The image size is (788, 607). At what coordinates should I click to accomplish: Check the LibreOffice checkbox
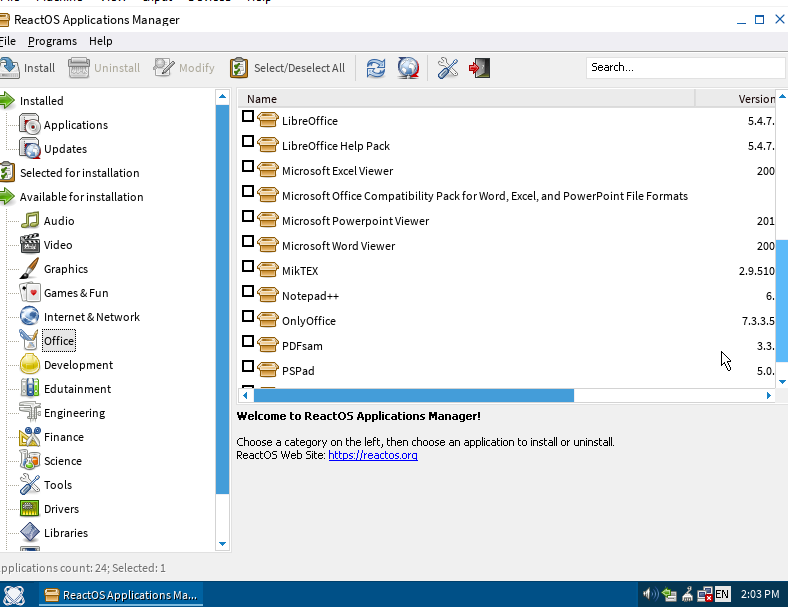click(x=248, y=117)
